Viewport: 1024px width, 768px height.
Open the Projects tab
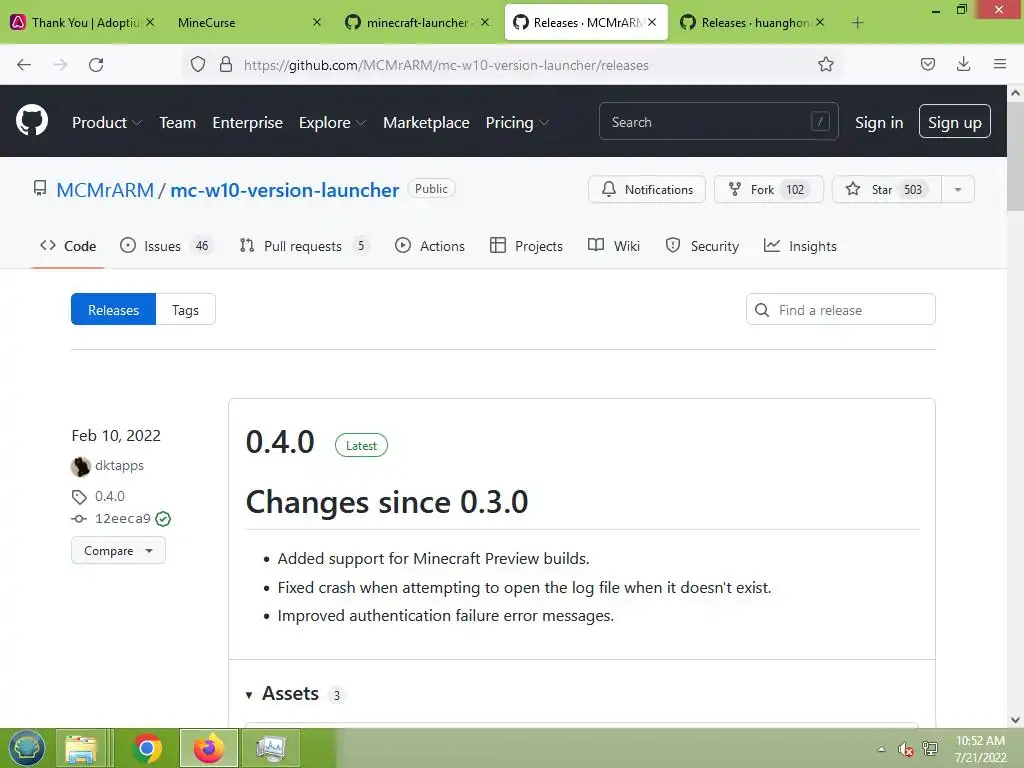[x=526, y=246]
